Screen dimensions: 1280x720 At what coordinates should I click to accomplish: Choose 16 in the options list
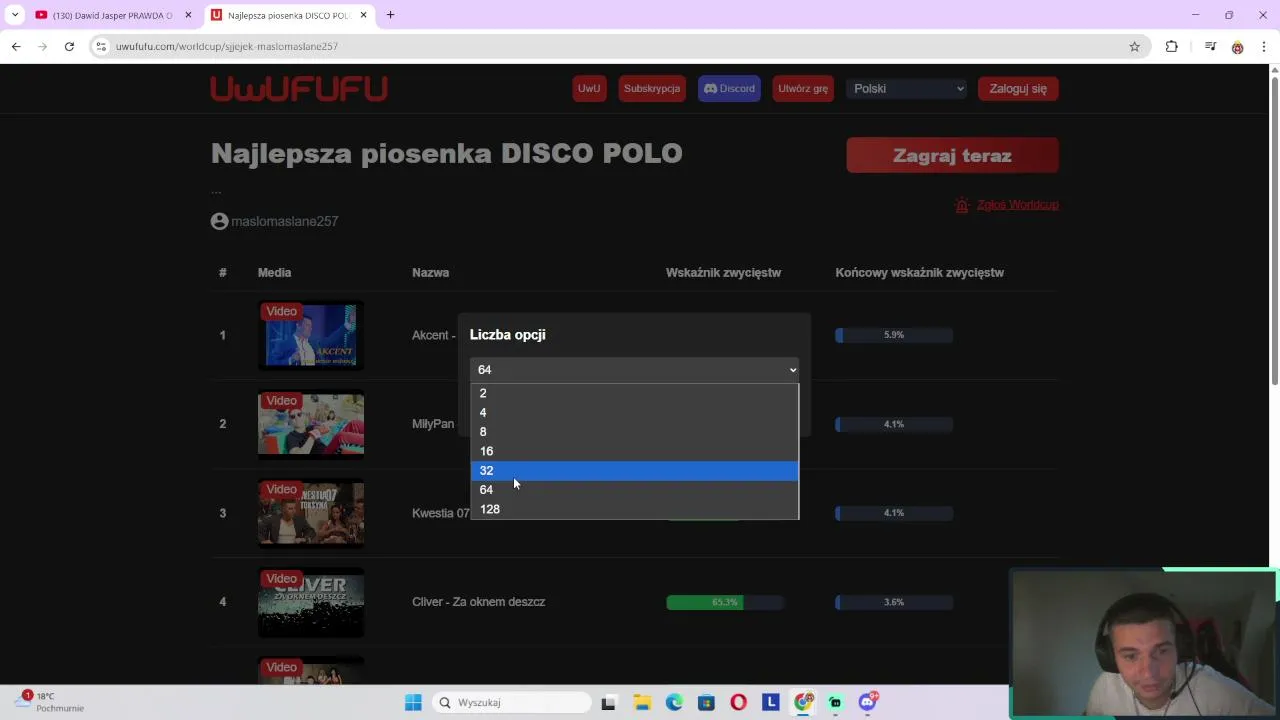[x=635, y=451]
